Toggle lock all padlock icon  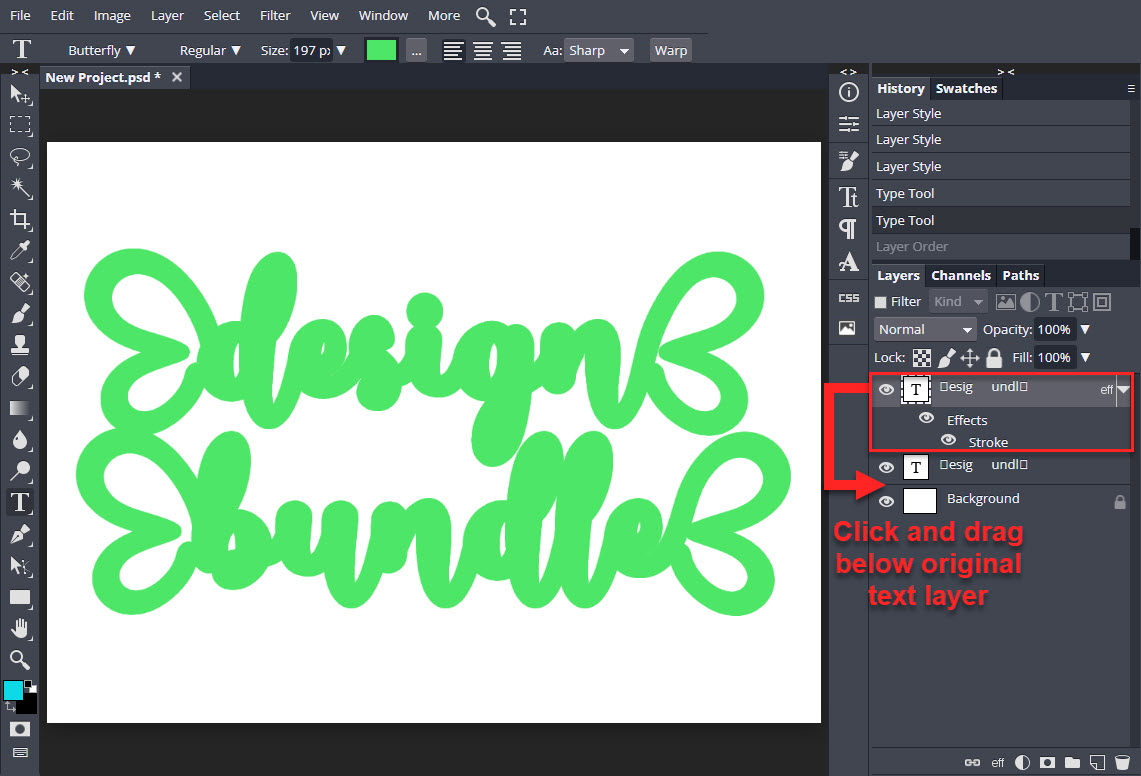coord(994,357)
